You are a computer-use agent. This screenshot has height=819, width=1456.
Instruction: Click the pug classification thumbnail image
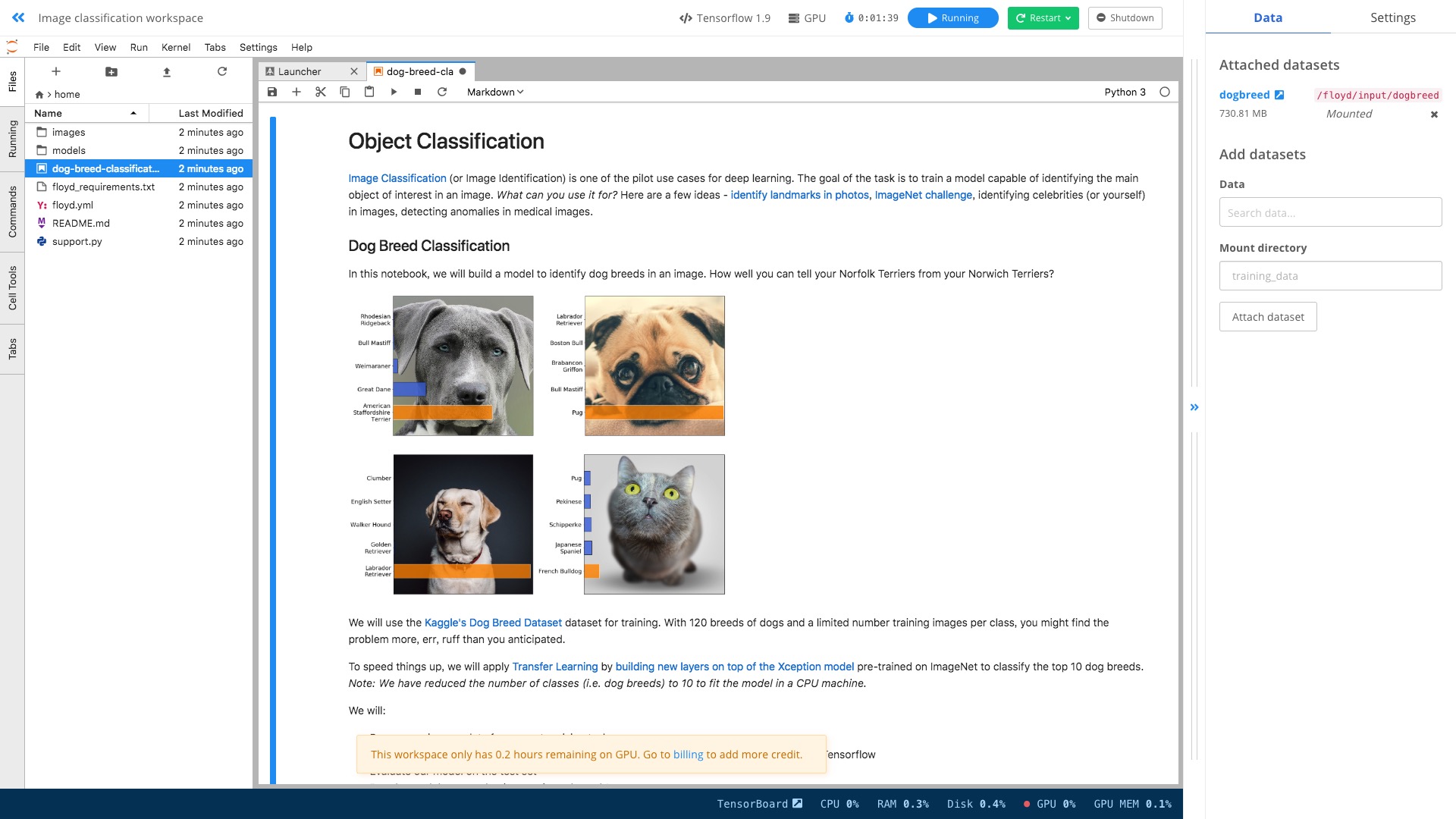pyautogui.click(x=654, y=366)
